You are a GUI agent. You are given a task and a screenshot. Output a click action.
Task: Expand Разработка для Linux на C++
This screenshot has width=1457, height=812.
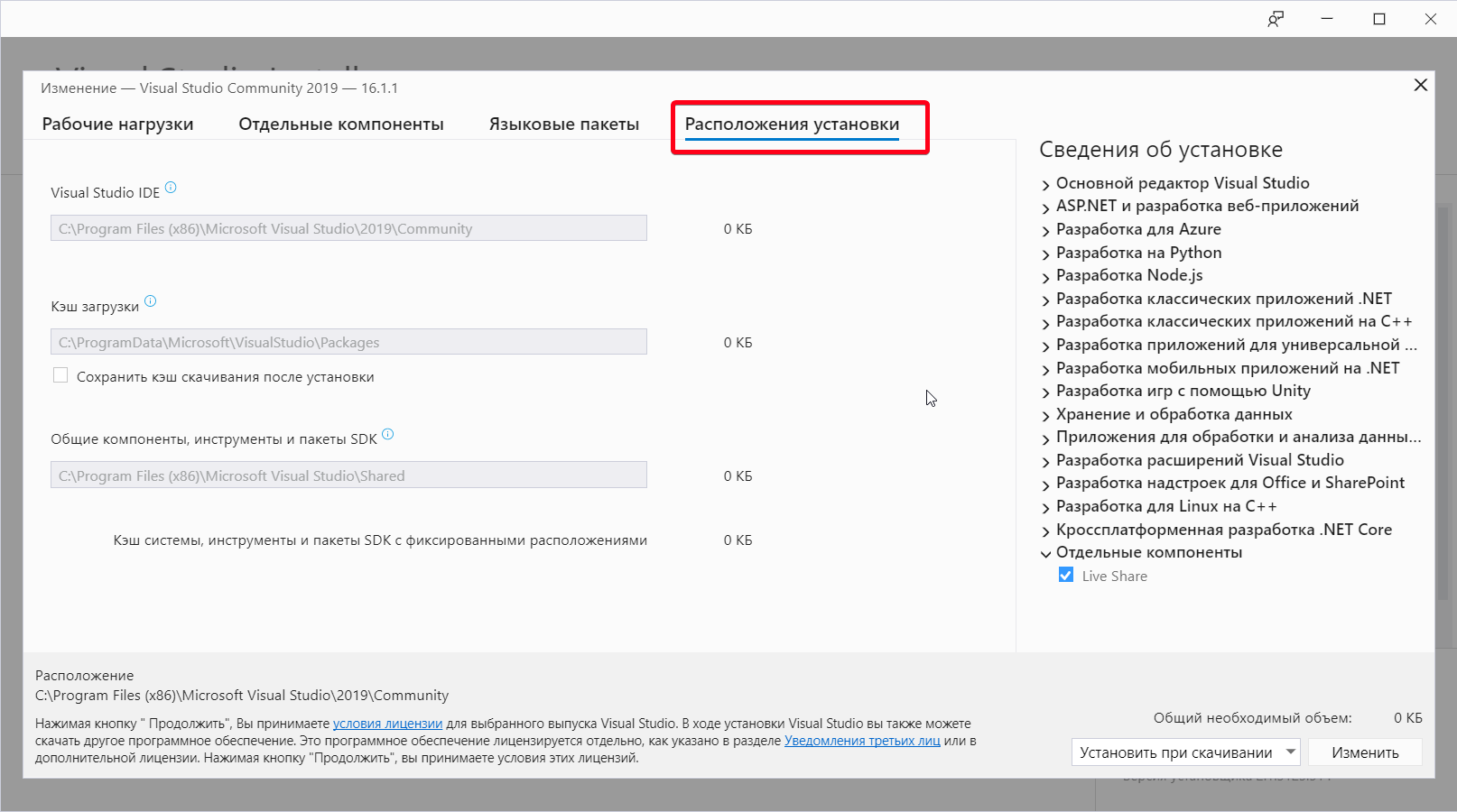(x=1046, y=508)
